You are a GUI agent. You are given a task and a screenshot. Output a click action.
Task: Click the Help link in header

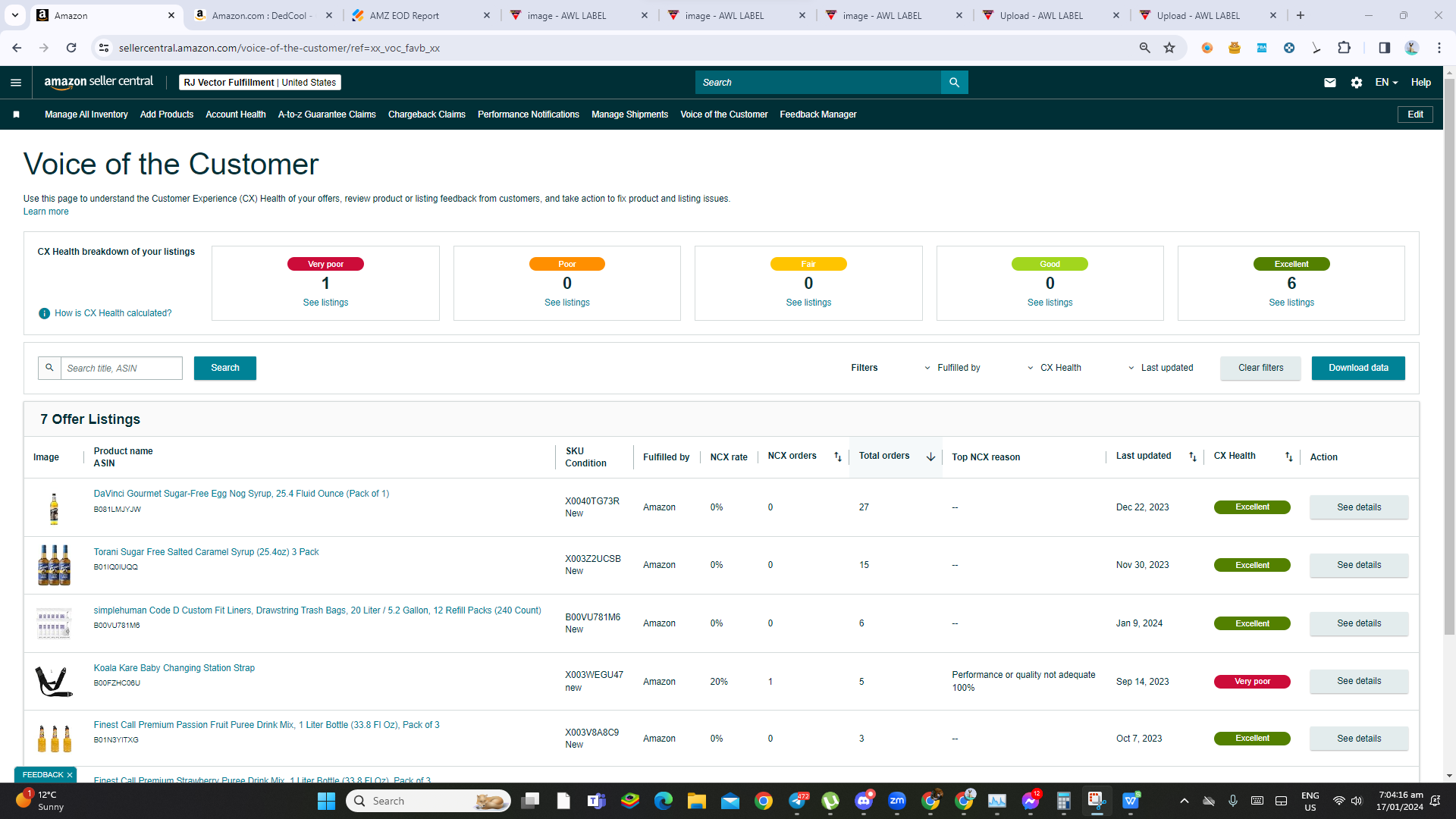click(1421, 83)
